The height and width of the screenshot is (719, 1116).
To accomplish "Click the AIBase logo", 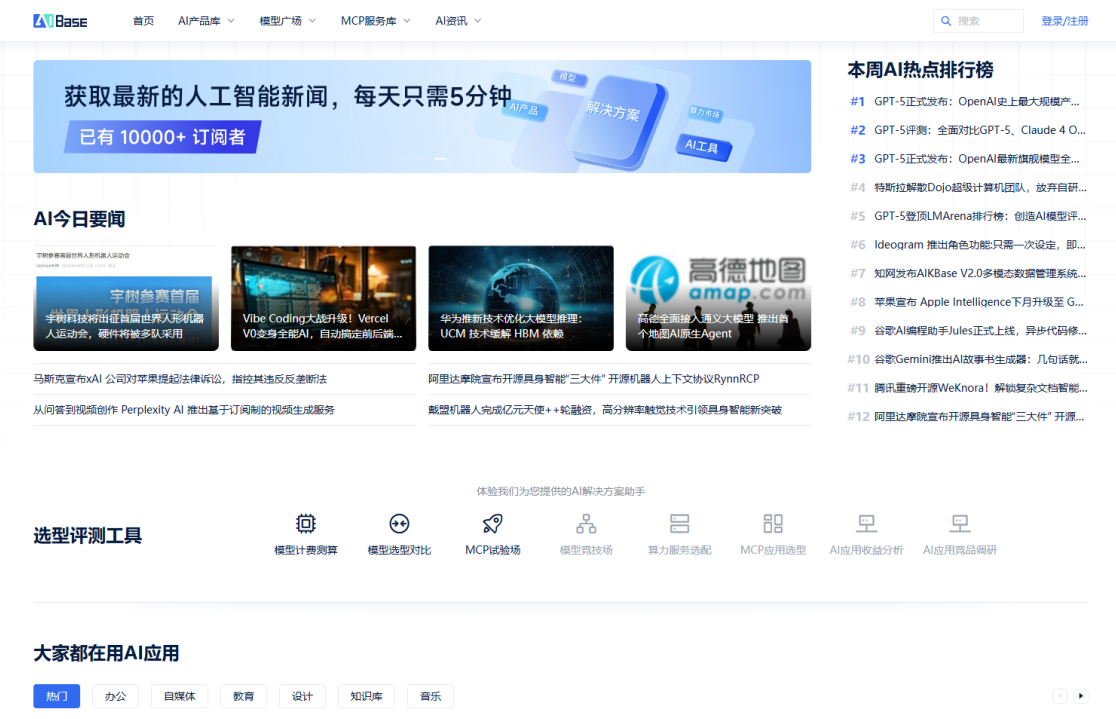I will coord(60,21).
